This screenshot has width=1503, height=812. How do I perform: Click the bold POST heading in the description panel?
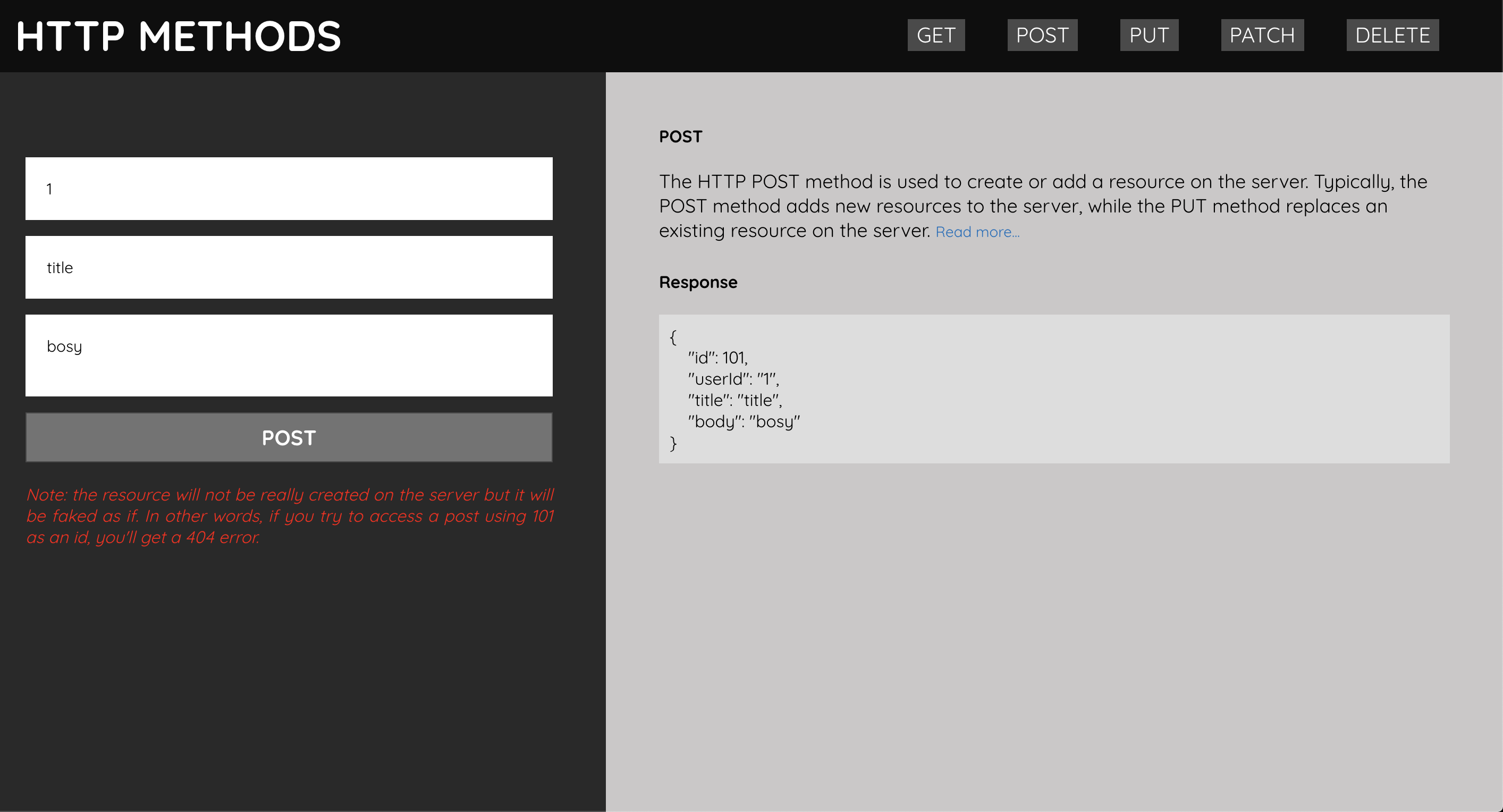click(x=680, y=137)
